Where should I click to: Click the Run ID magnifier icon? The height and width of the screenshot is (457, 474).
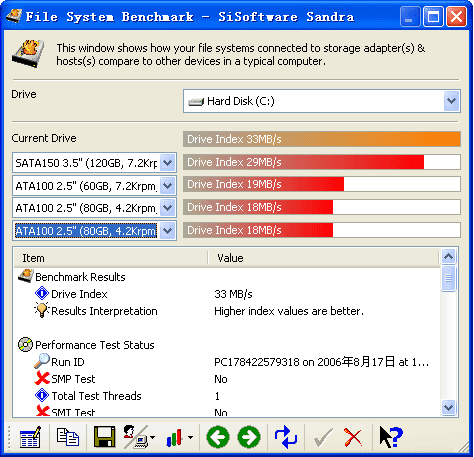[x=42, y=361]
